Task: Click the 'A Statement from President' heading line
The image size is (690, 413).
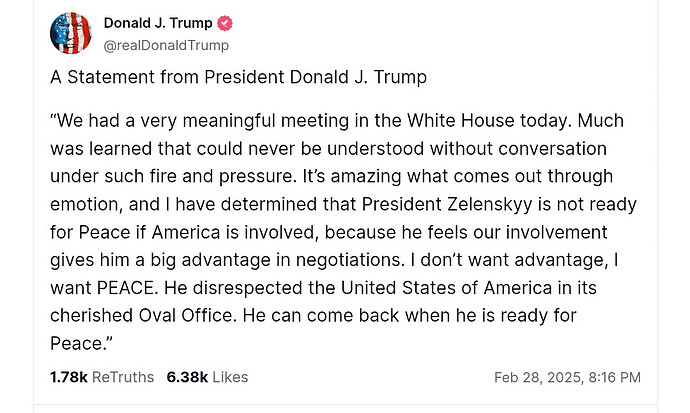Action: [167, 77]
